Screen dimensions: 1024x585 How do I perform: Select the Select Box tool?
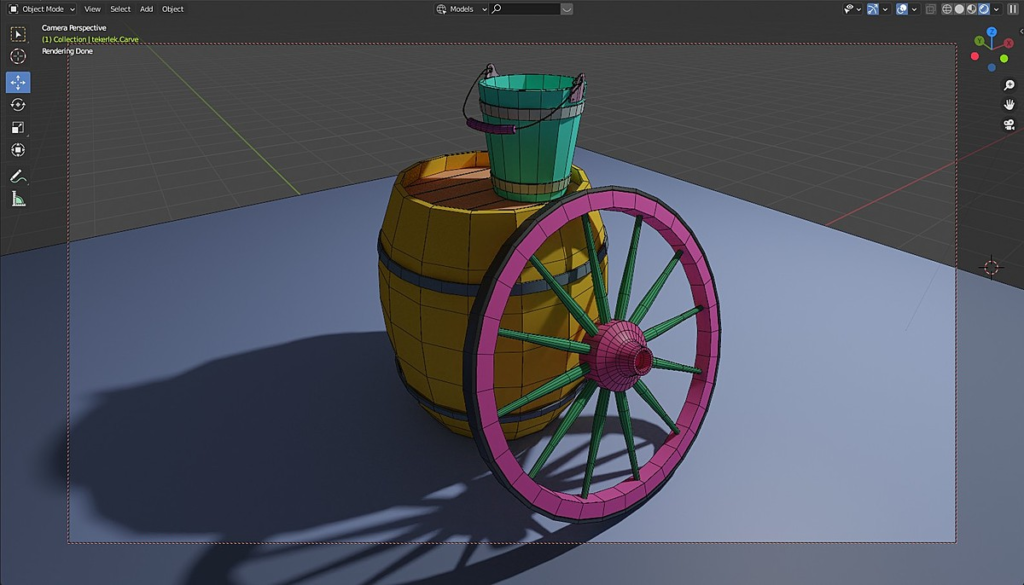tap(18, 34)
